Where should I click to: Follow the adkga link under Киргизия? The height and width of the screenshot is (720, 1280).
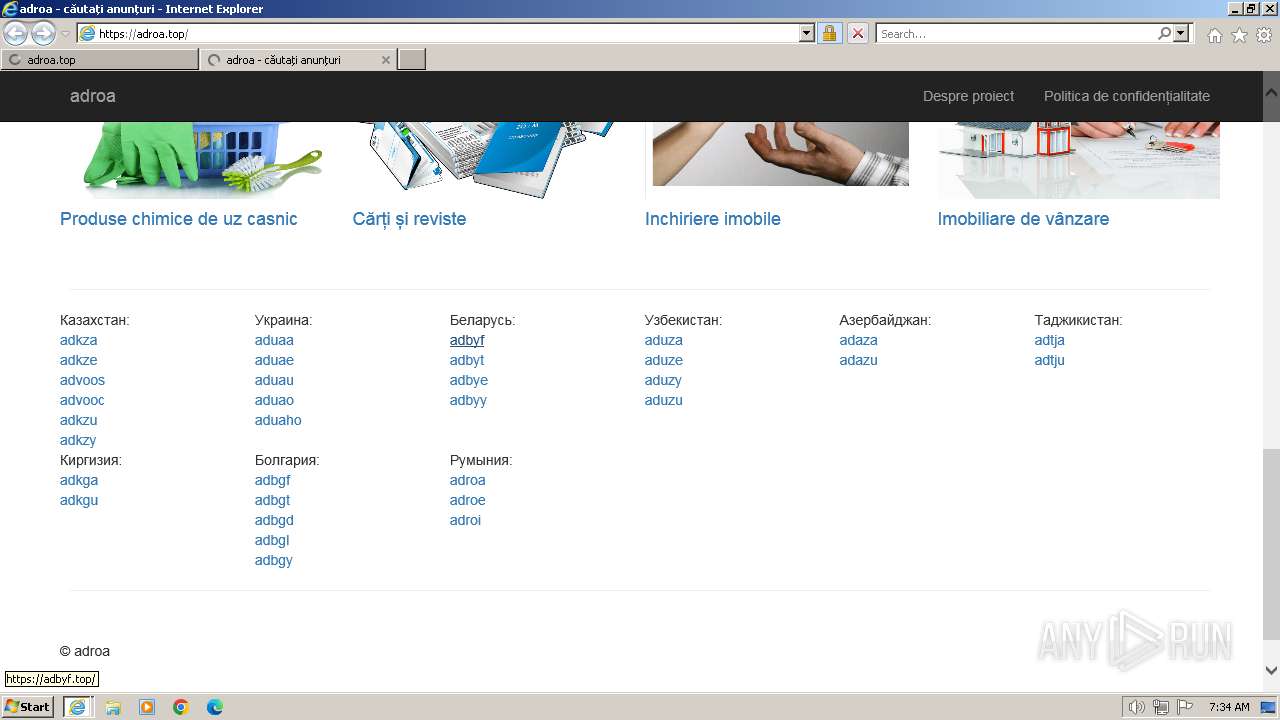pos(79,480)
